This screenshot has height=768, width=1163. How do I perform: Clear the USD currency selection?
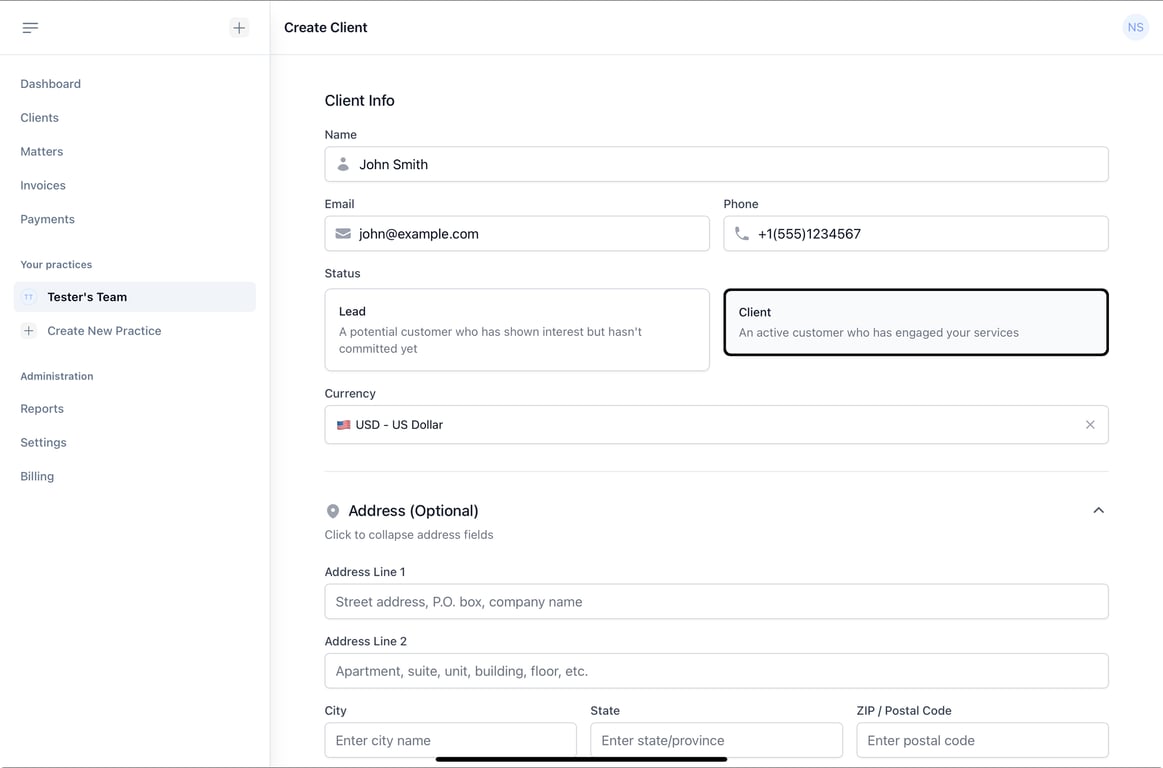1090,425
